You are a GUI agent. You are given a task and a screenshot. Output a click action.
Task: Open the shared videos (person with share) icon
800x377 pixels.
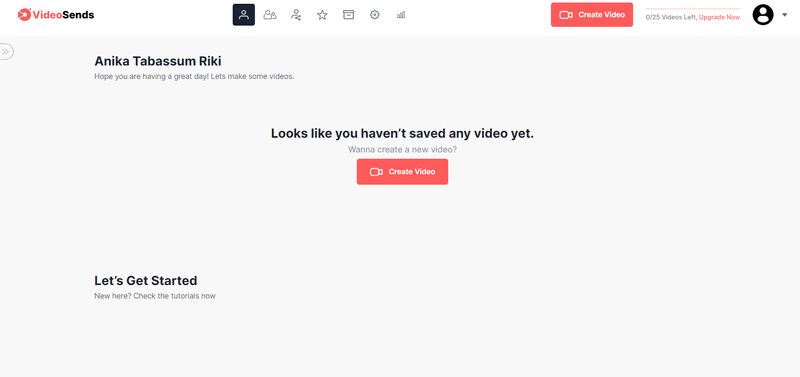click(296, 15)
